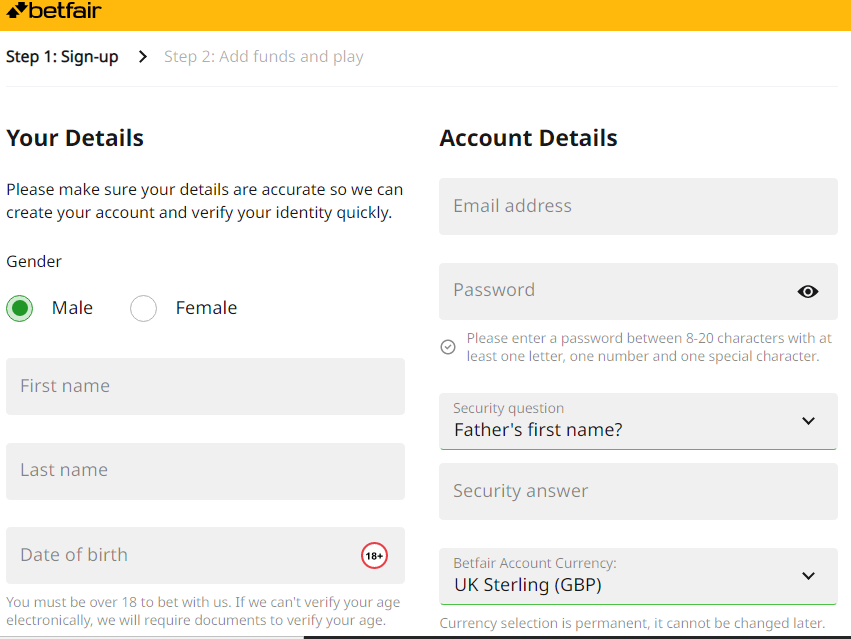The height and width of the screenshot is (639, 851).
Task: Show password using the eye icon
Action: [x=808, y=292]
